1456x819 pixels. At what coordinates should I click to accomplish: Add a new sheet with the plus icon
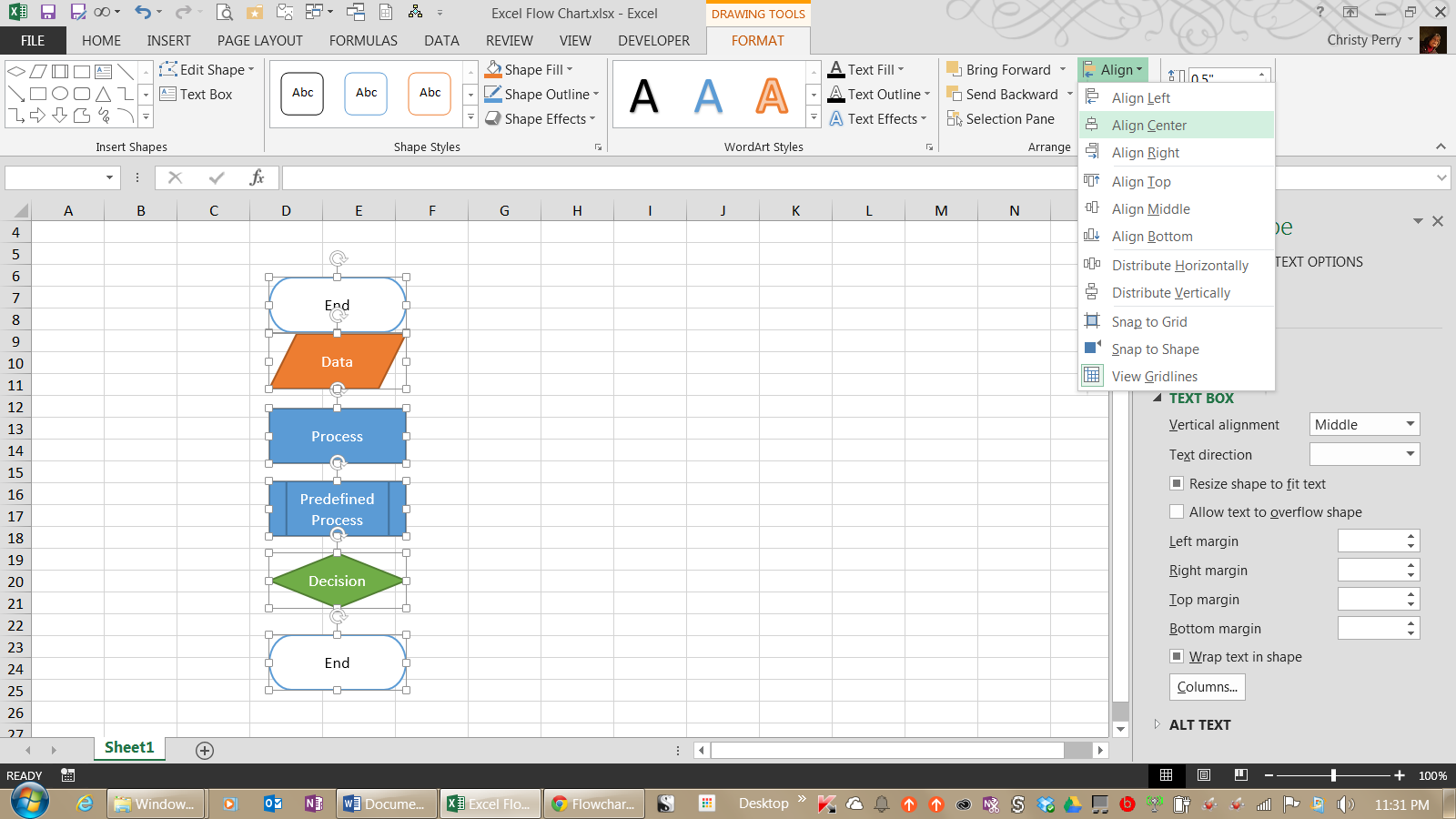(x=205, y=750)
